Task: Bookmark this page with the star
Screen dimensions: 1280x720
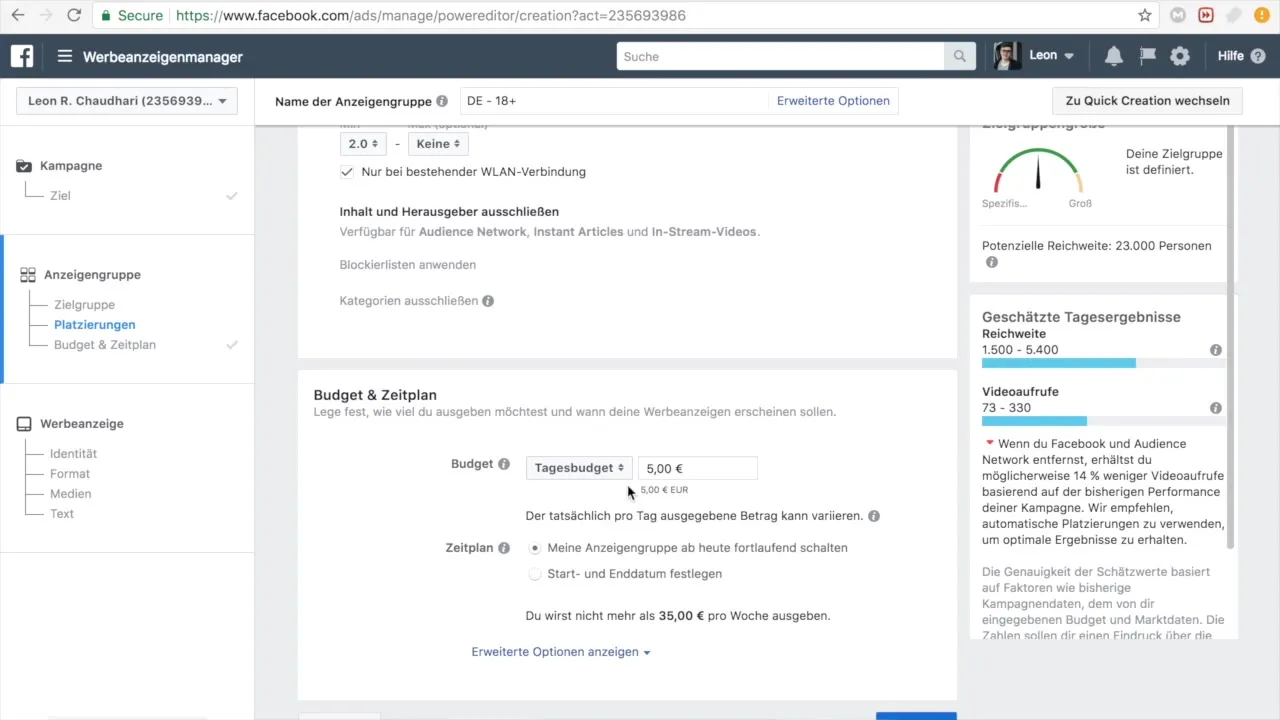Action: pos(1145,15)
